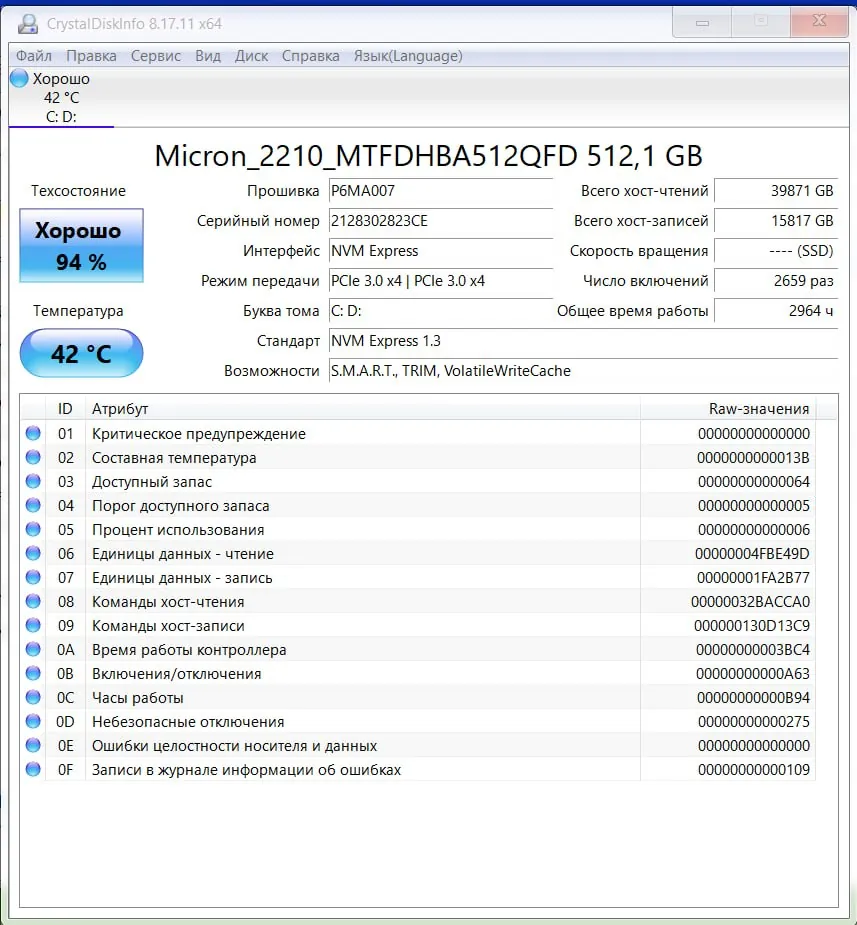Click raw value 00000000003BC4
The image size is (857, 925).
tap(753, 650)
